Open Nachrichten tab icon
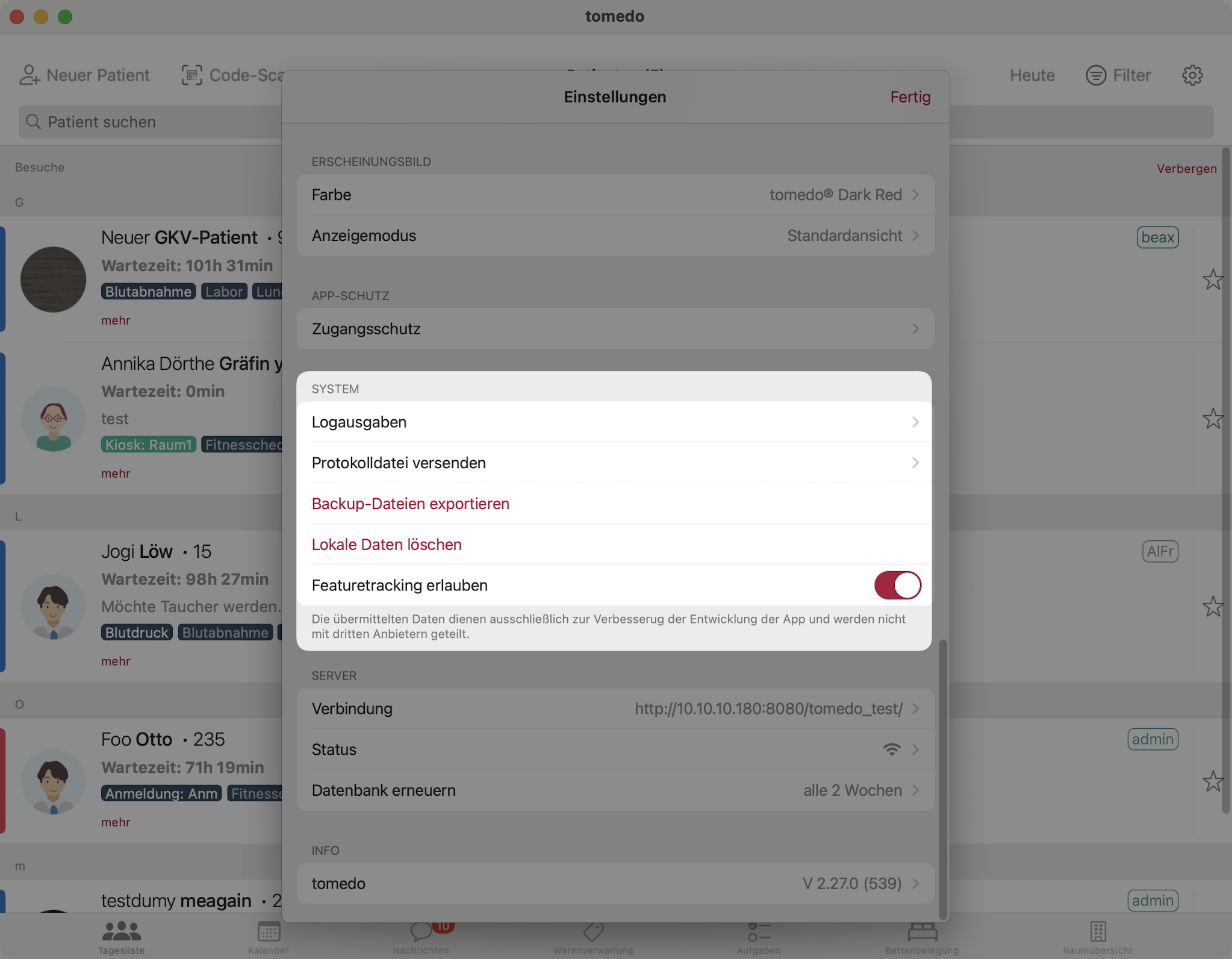 pyautogui.click(x=421, y=931)
